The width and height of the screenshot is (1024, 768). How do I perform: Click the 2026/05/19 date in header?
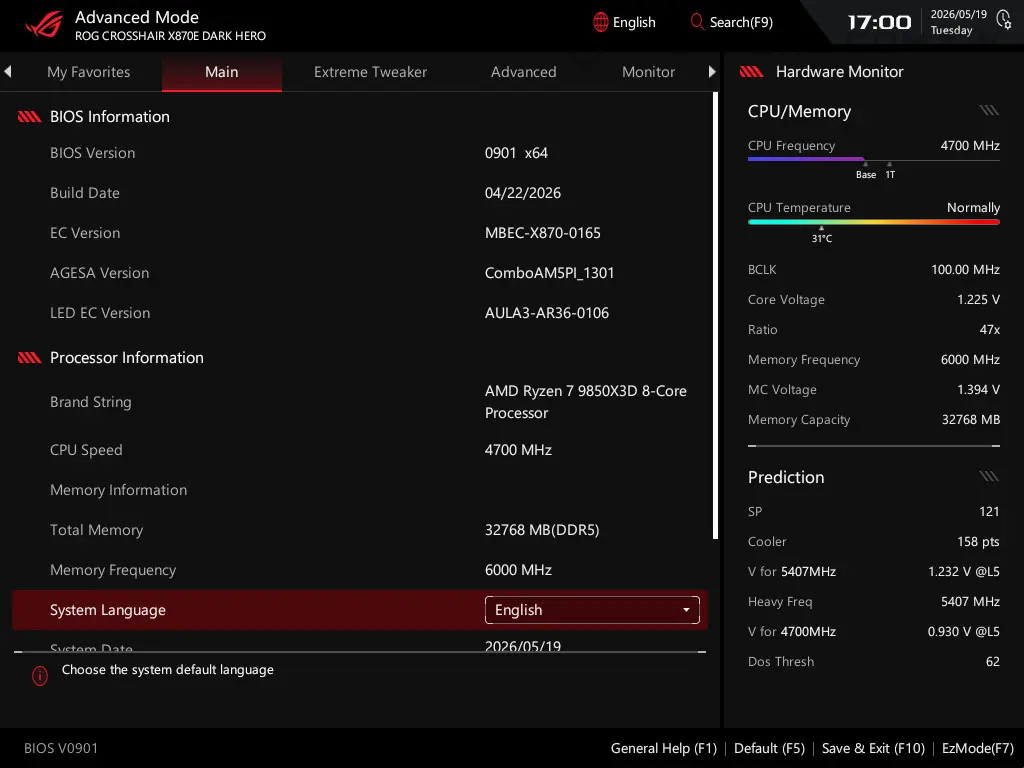pyautogui.click(x=959, y=14)
